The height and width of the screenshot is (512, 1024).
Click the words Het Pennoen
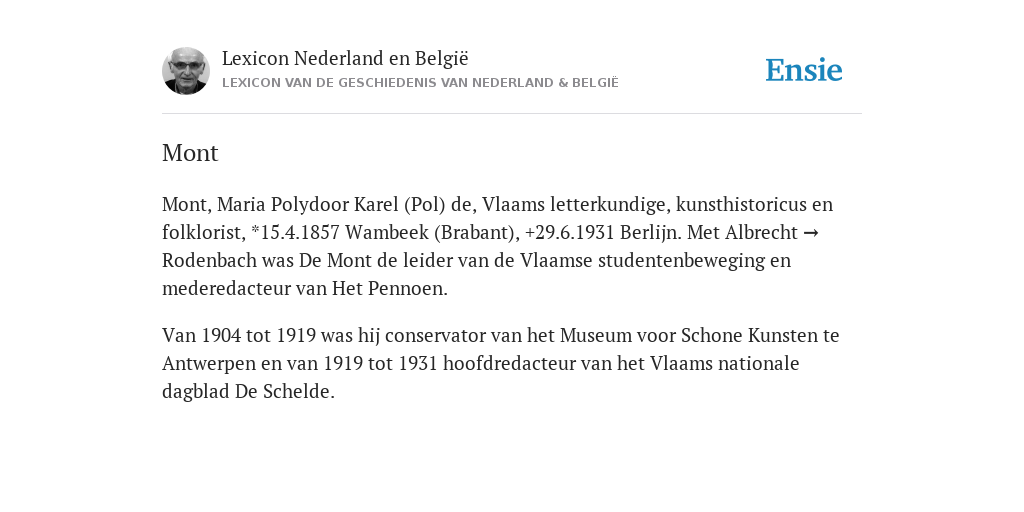tap(389, 288)
